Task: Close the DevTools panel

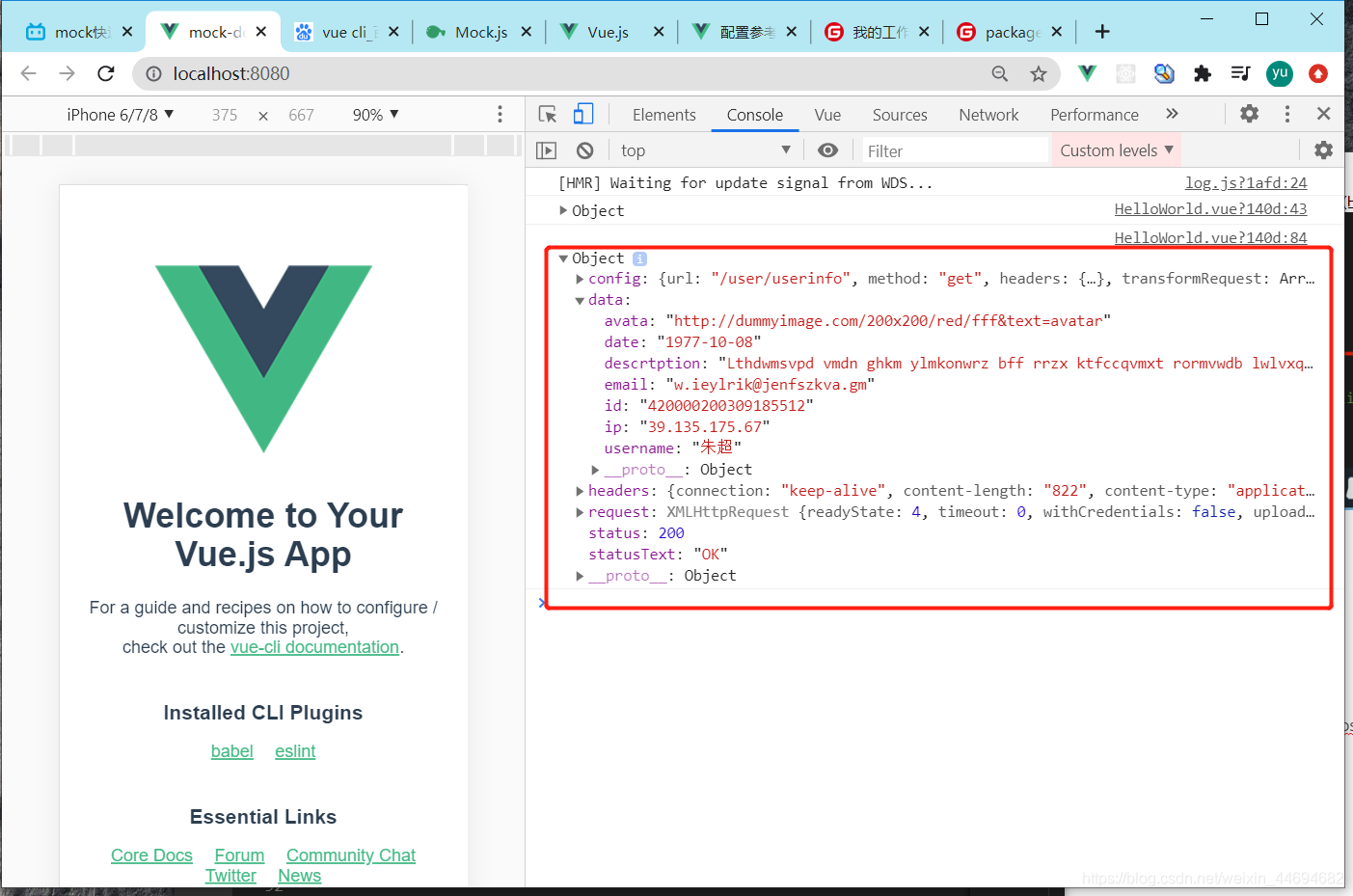Action: click(1324, 114)
